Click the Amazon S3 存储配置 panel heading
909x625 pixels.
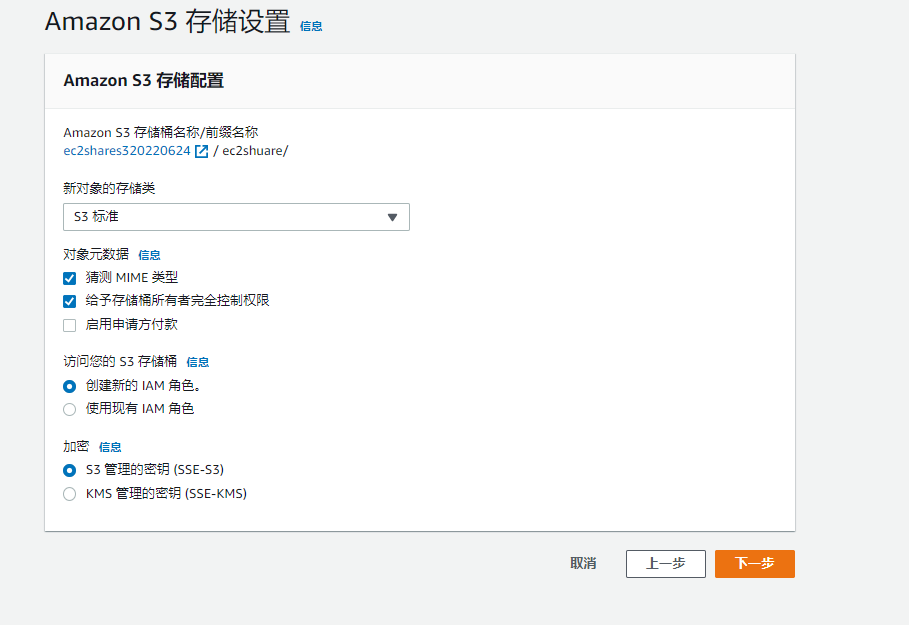point(144,81)
